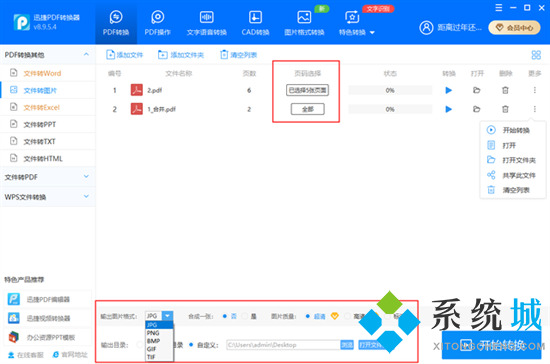
Task: Select the 否 radio for 合成一张
Action: pyautogui.click(x=225, y=316)
